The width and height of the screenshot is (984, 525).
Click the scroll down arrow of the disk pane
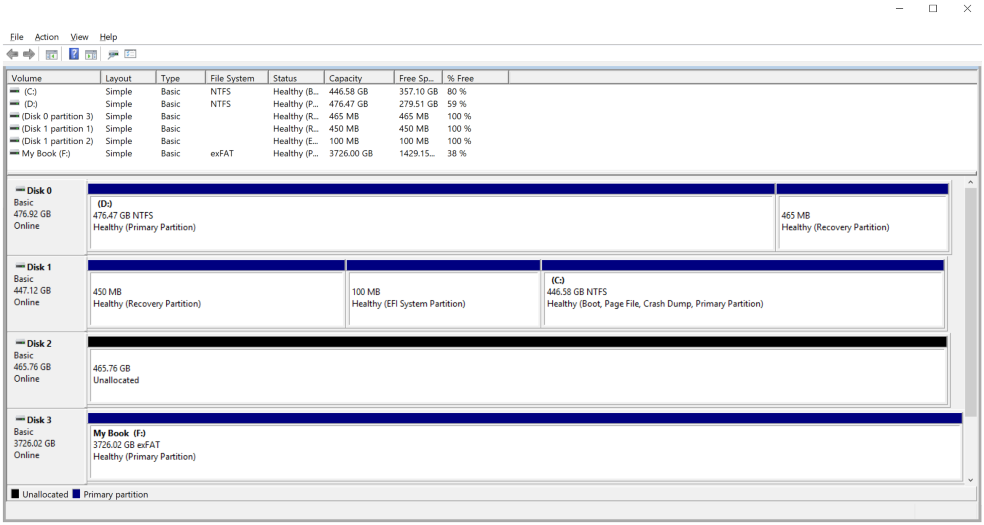(969, 481)
